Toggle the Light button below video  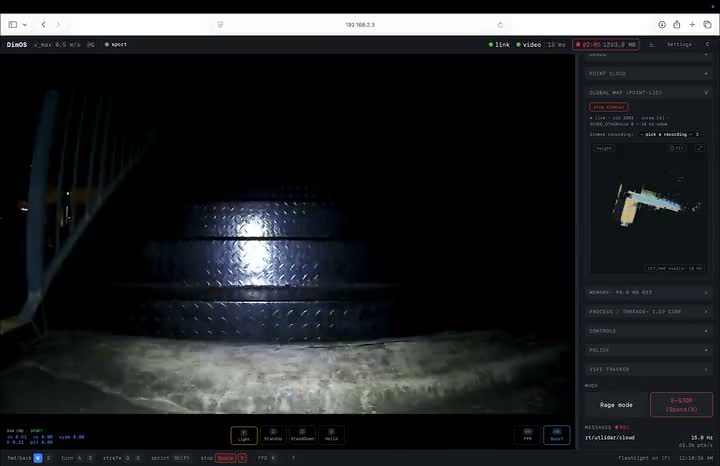point(244,435)
